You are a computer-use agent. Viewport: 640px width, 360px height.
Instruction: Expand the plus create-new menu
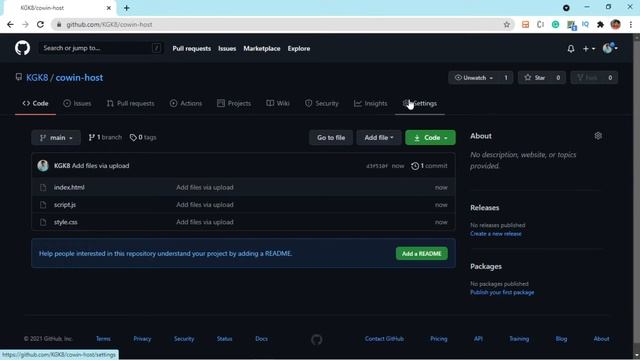point(589,49)
